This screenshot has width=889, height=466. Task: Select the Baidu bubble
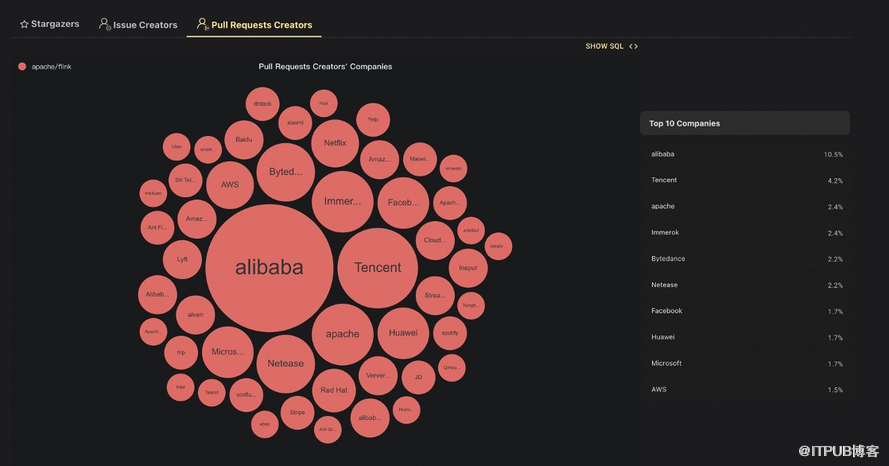click(244, 139)
